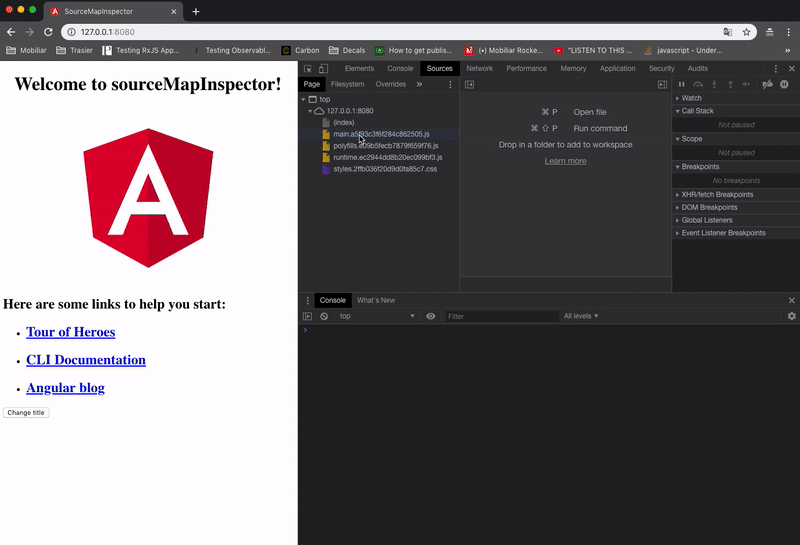The image size is (800, 545).
Task: Click the Change title button
Action: (x=26, y=412)
